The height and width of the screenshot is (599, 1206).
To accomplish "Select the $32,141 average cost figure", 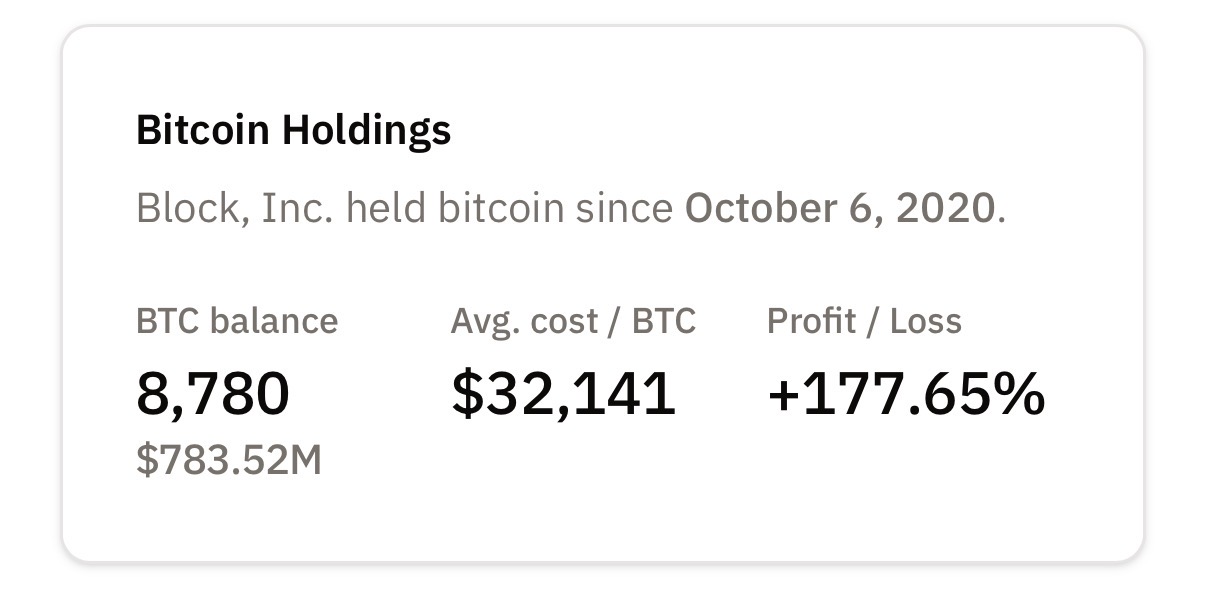I will tap(563, 392).
